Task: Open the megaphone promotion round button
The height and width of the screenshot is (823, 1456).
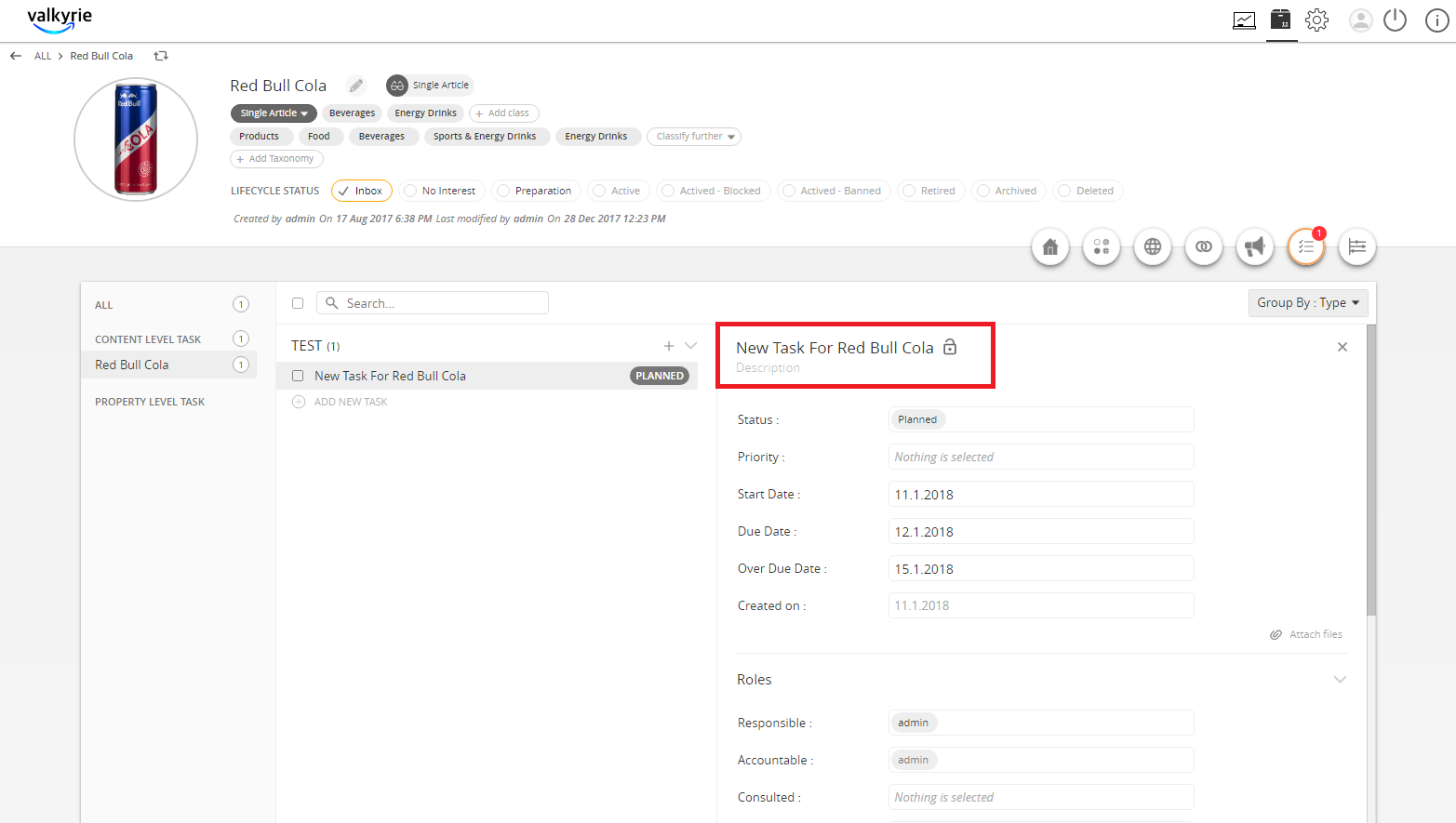Action: tap(1255, 246)
